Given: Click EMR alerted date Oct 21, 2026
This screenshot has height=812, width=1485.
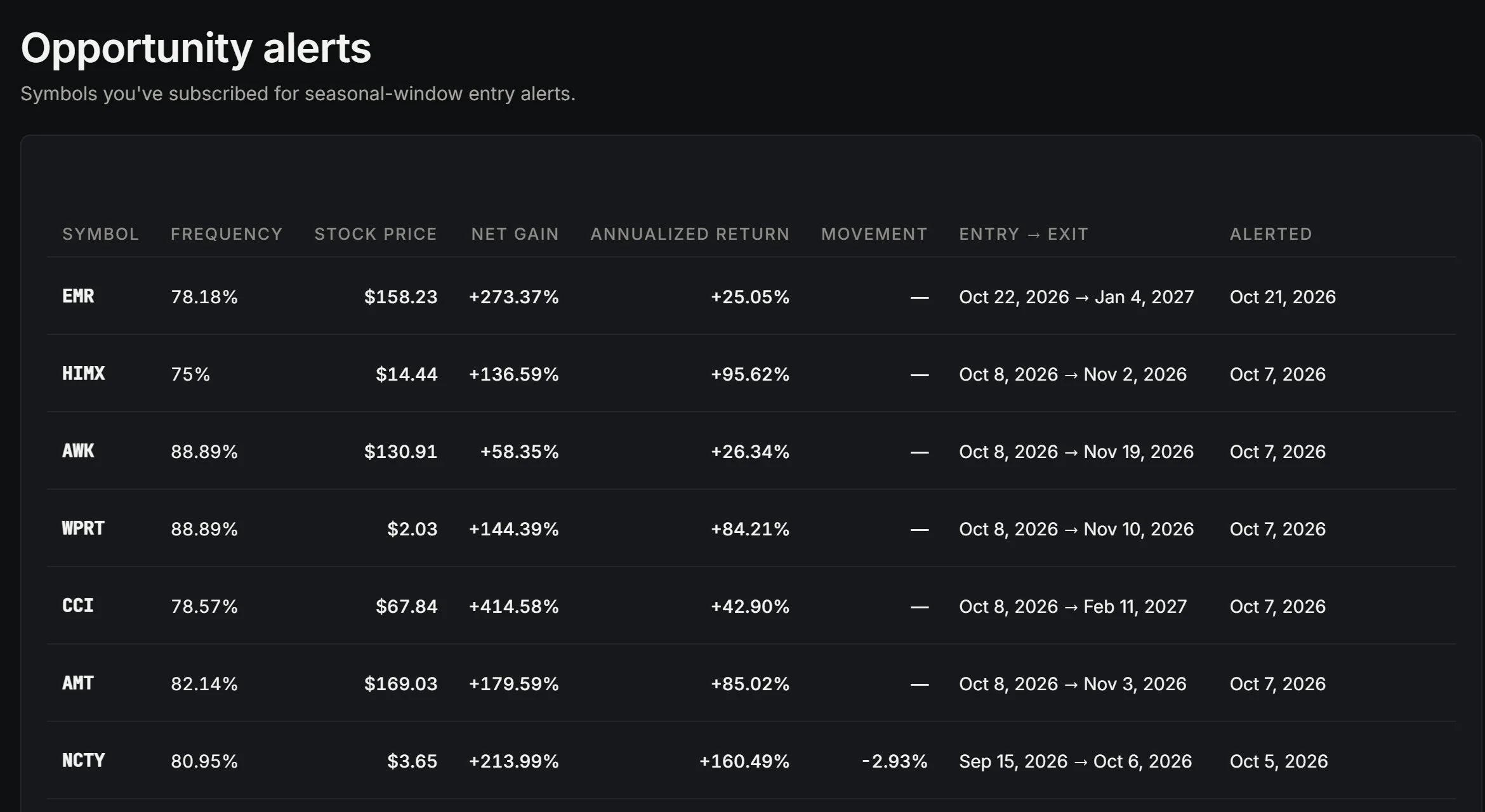Looking at the screenshot, I should [1283, 297].
